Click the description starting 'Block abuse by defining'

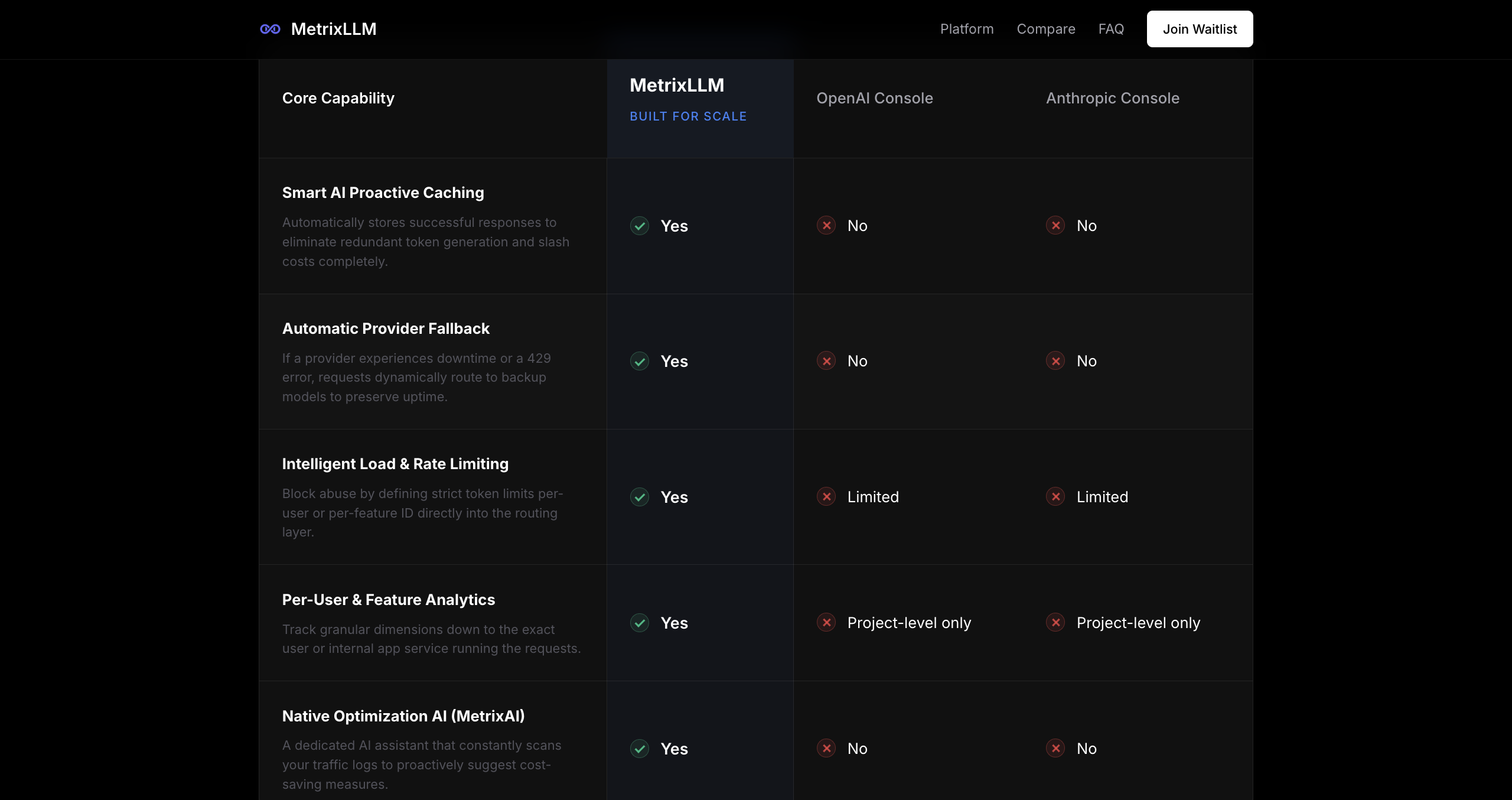click(422, 513)
